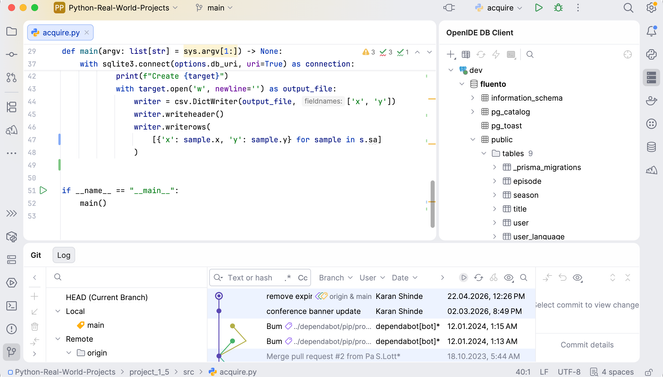Click the Git log find magnifier icon
663x377 pixels.
(x=523, y=278)
